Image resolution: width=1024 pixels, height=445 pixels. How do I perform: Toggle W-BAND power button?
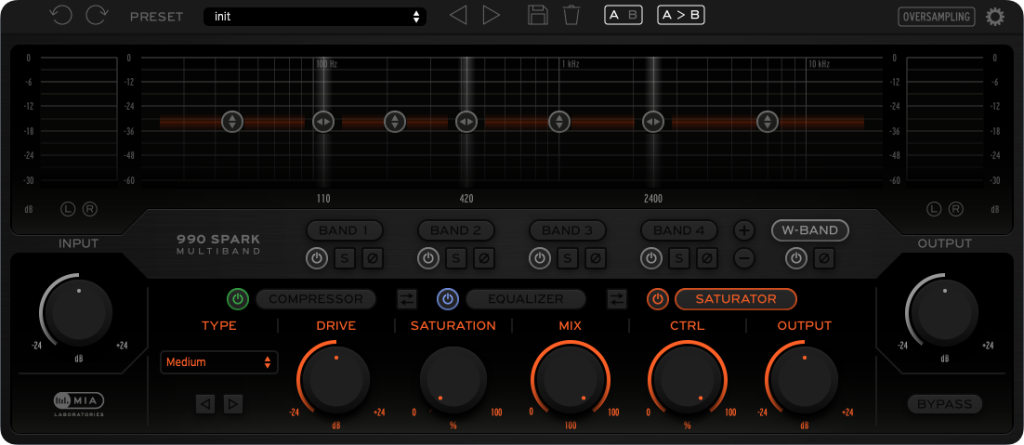coord(796,258)
